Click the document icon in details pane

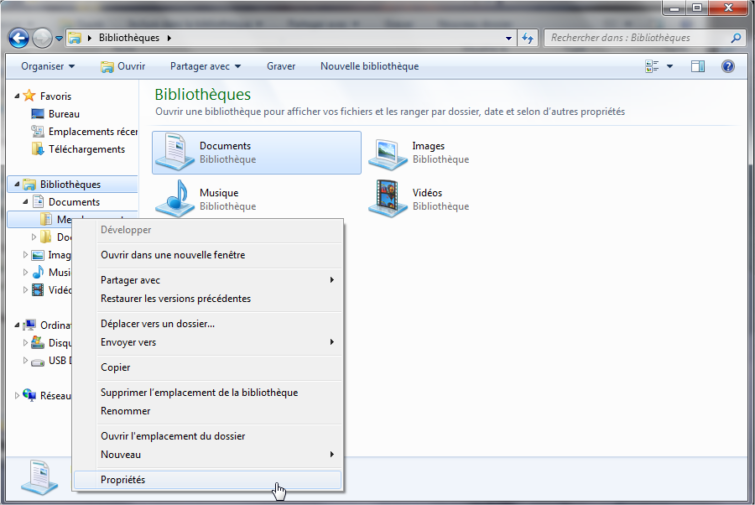39,477
